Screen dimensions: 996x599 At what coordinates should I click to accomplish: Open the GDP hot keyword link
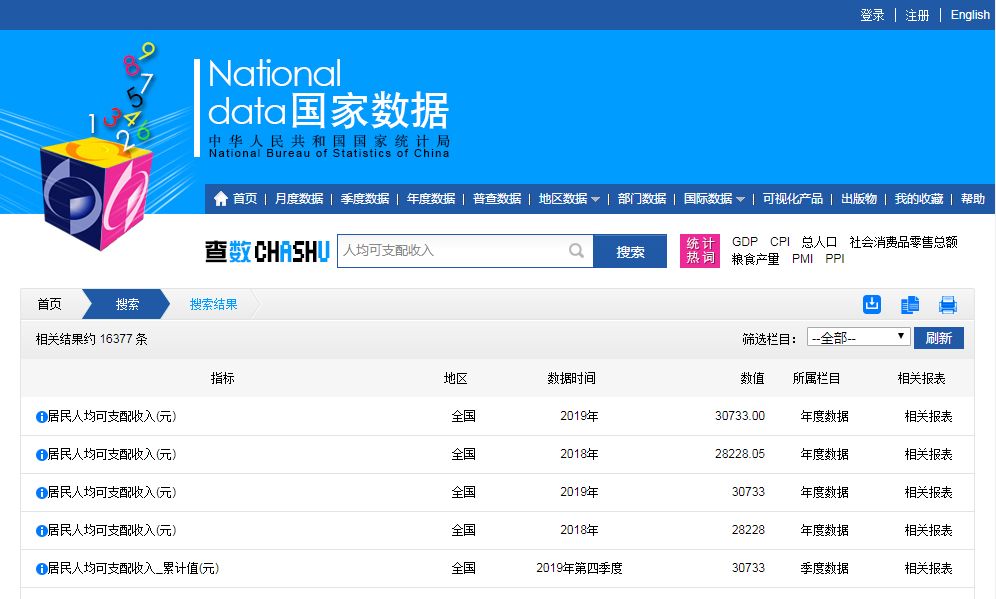tap(744, 241)
